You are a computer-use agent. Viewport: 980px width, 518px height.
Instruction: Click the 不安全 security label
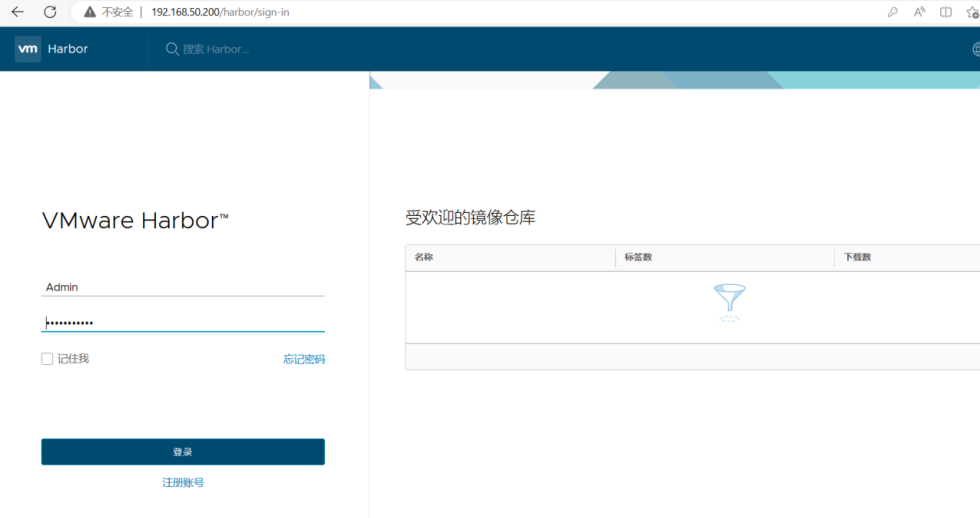point(118,12)
